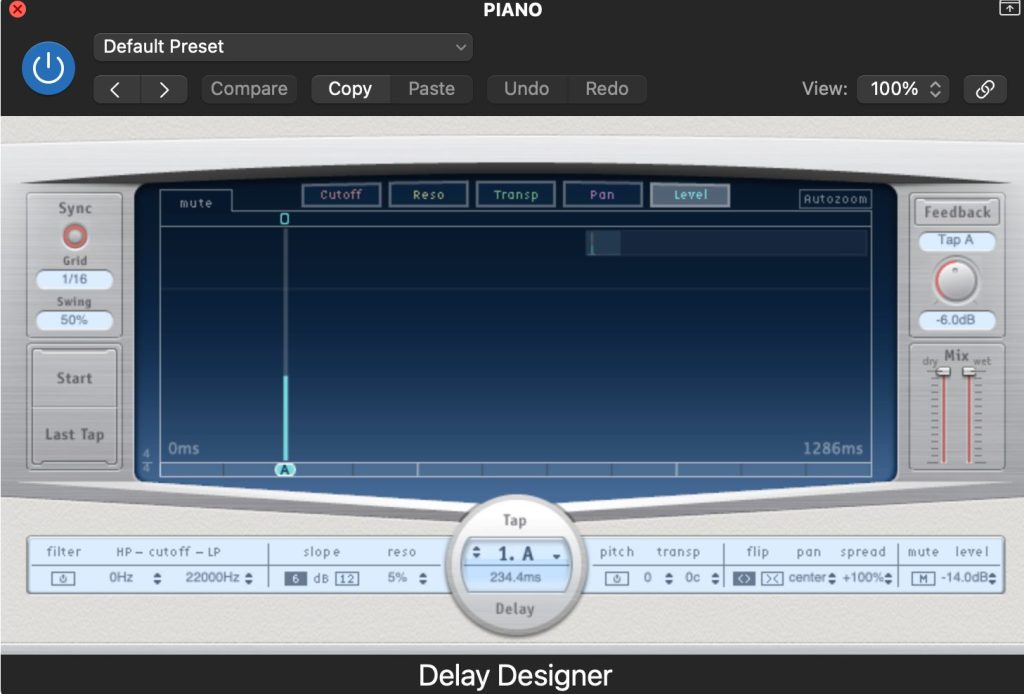This screenshot has height=694, width=1024.
Task: Step the level -14.0dB value
Action: point(993,578)
